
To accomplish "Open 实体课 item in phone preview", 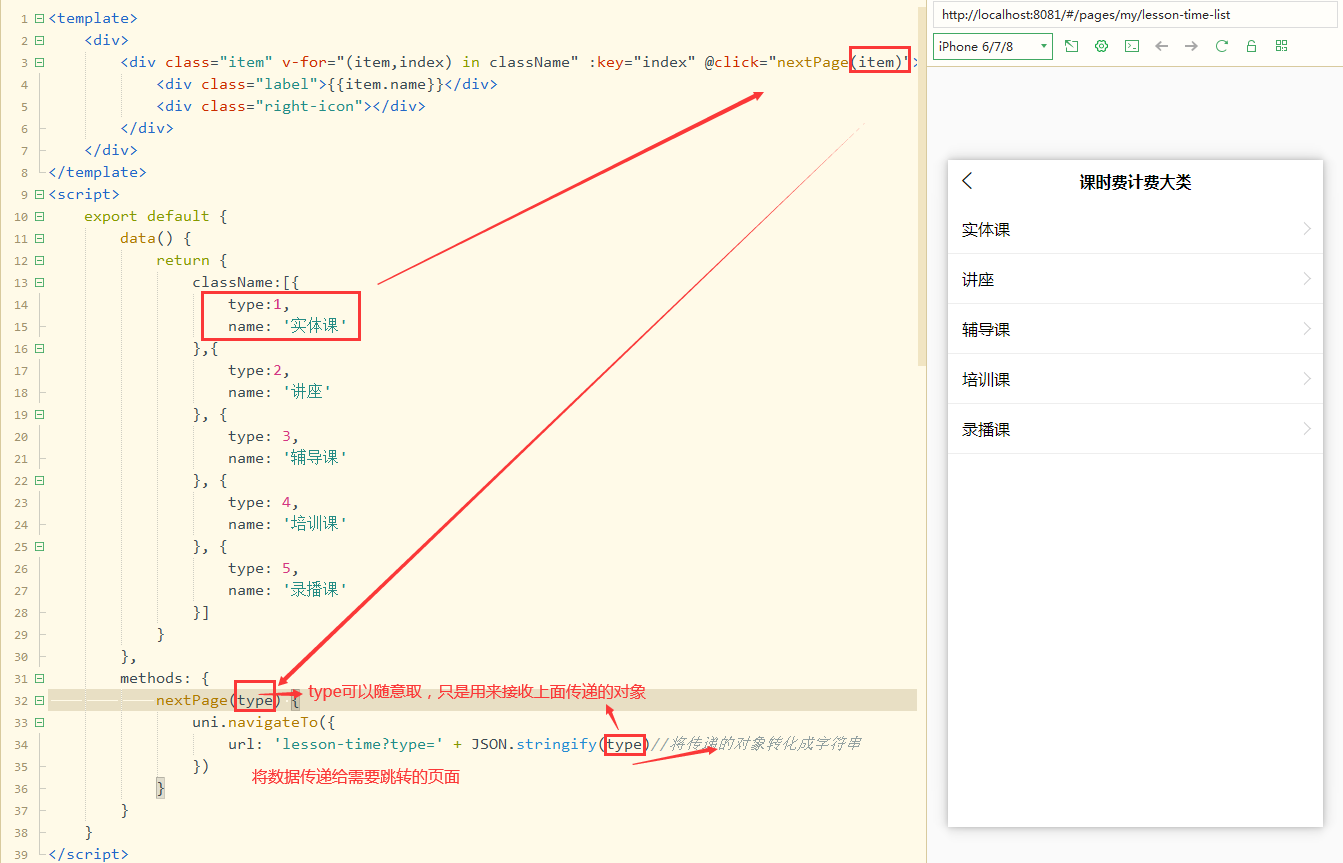I will (1135, 229).
